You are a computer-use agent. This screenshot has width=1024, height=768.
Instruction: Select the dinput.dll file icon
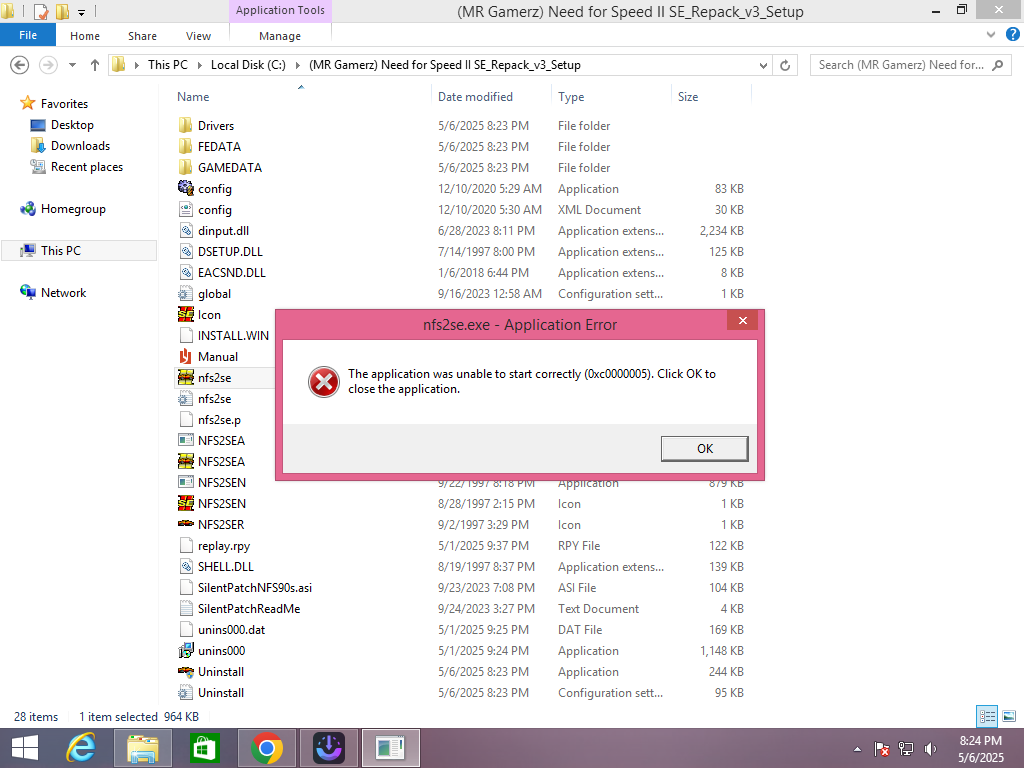click(x=185, y=231)
